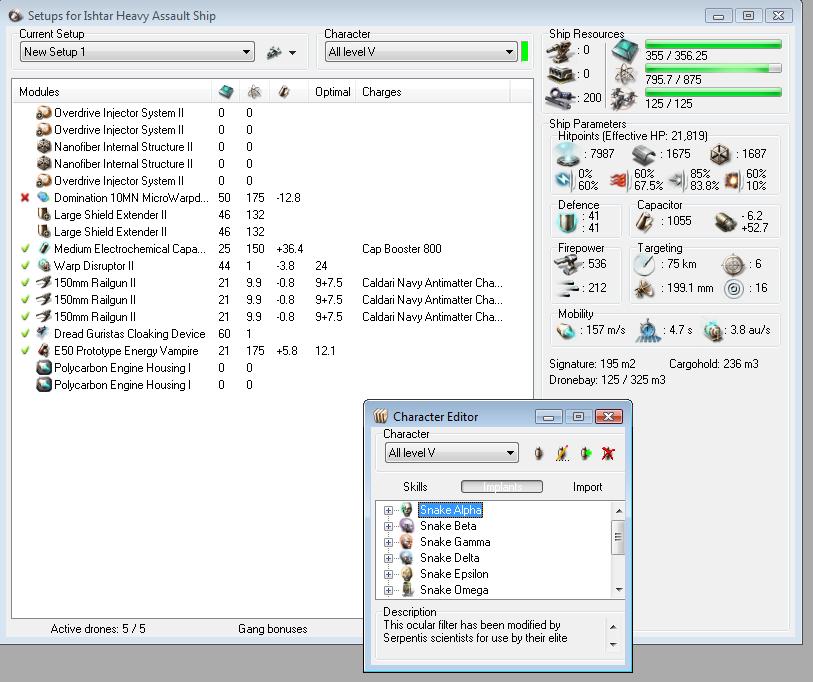Open Character Editor's character dropdown
Screen dimensions: 813x682
pyautogui.click(x=452, y=453)
